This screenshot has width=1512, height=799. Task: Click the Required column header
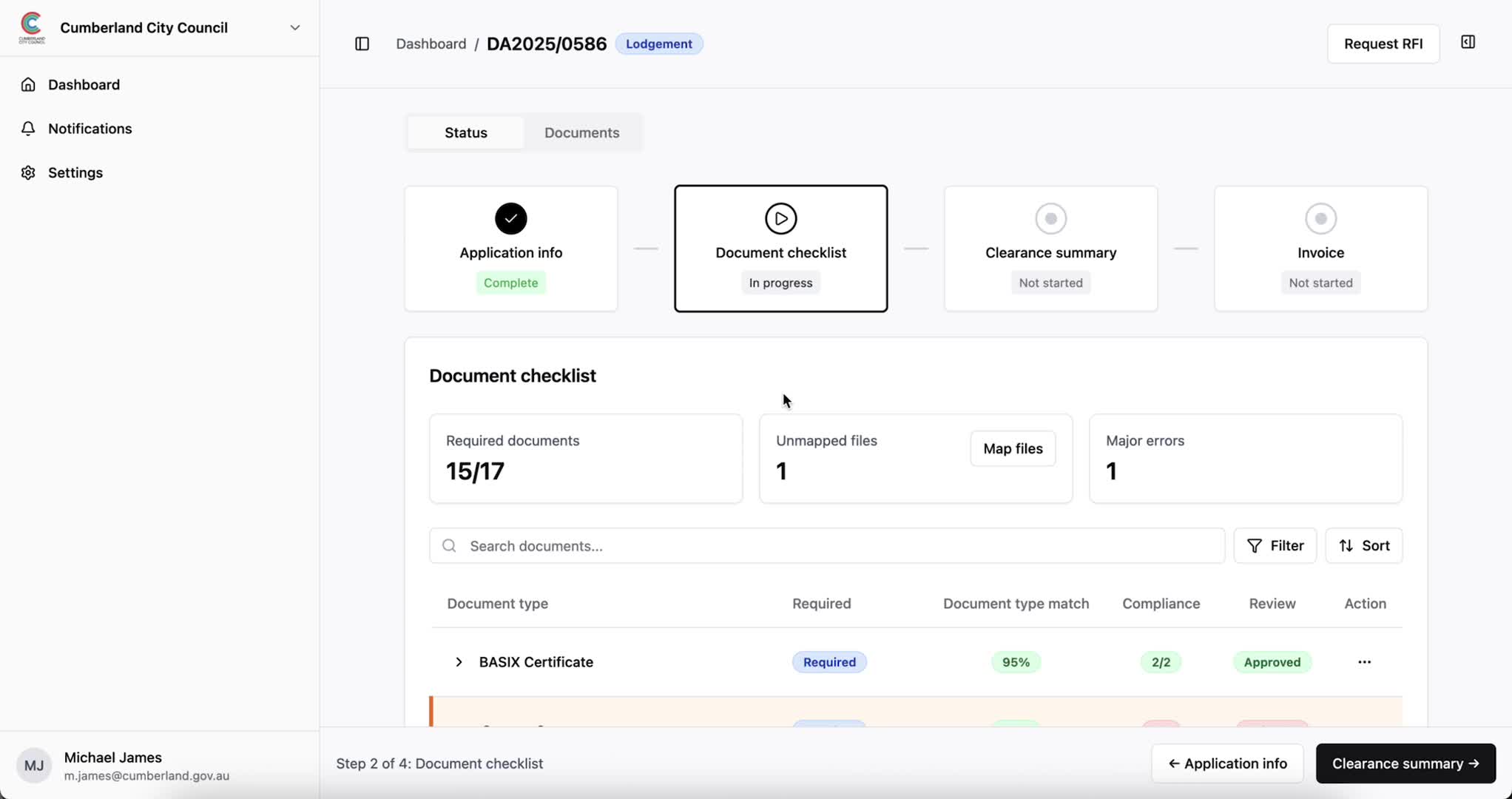pos(822,604)
